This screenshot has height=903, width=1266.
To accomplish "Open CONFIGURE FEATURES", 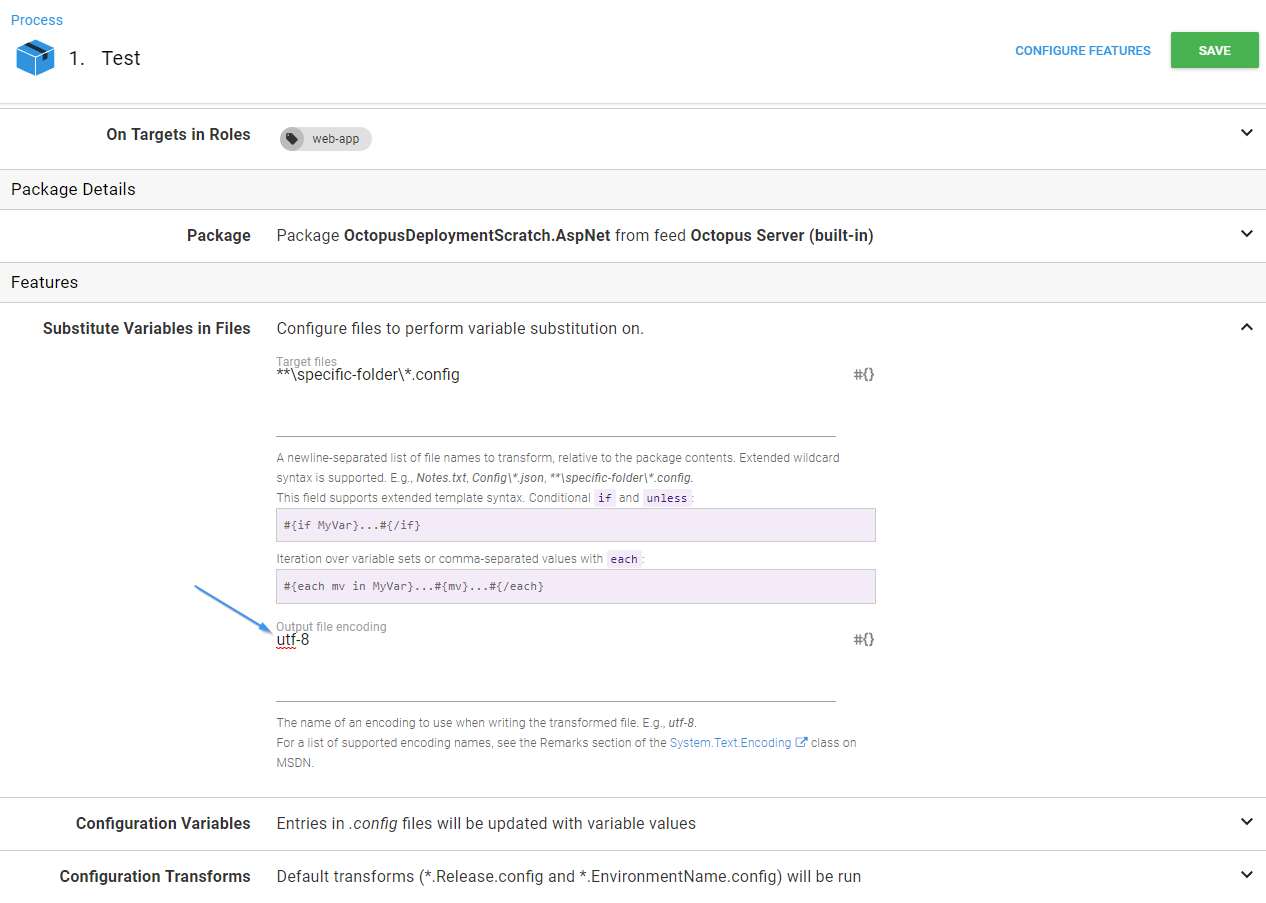I will coord(1082,49).
